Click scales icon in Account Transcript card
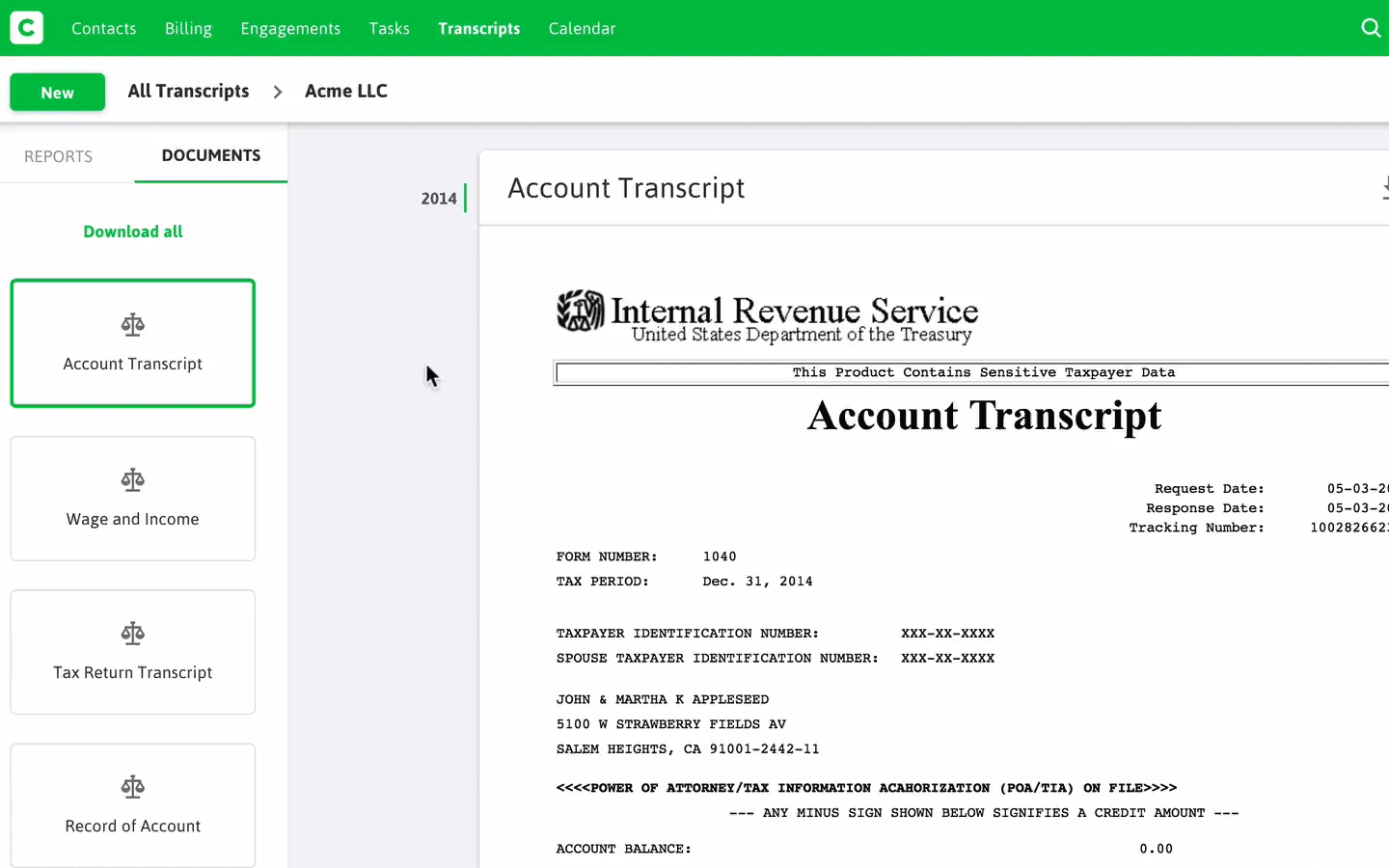 pyautogui.click(x=133, y=325)
